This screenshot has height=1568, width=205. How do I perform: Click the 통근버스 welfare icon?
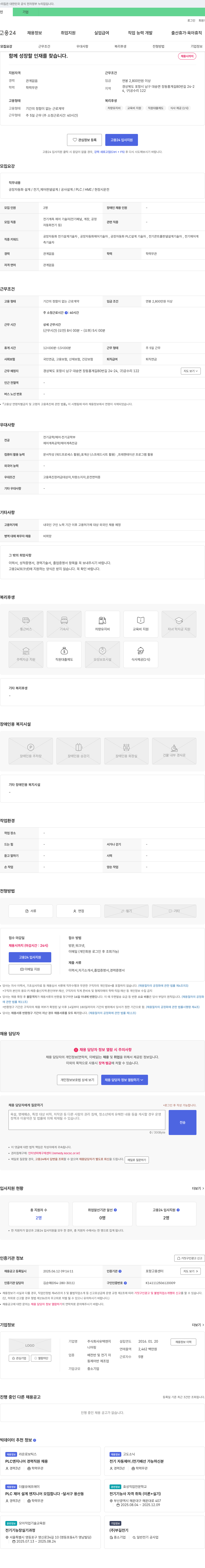click(26, 624)
